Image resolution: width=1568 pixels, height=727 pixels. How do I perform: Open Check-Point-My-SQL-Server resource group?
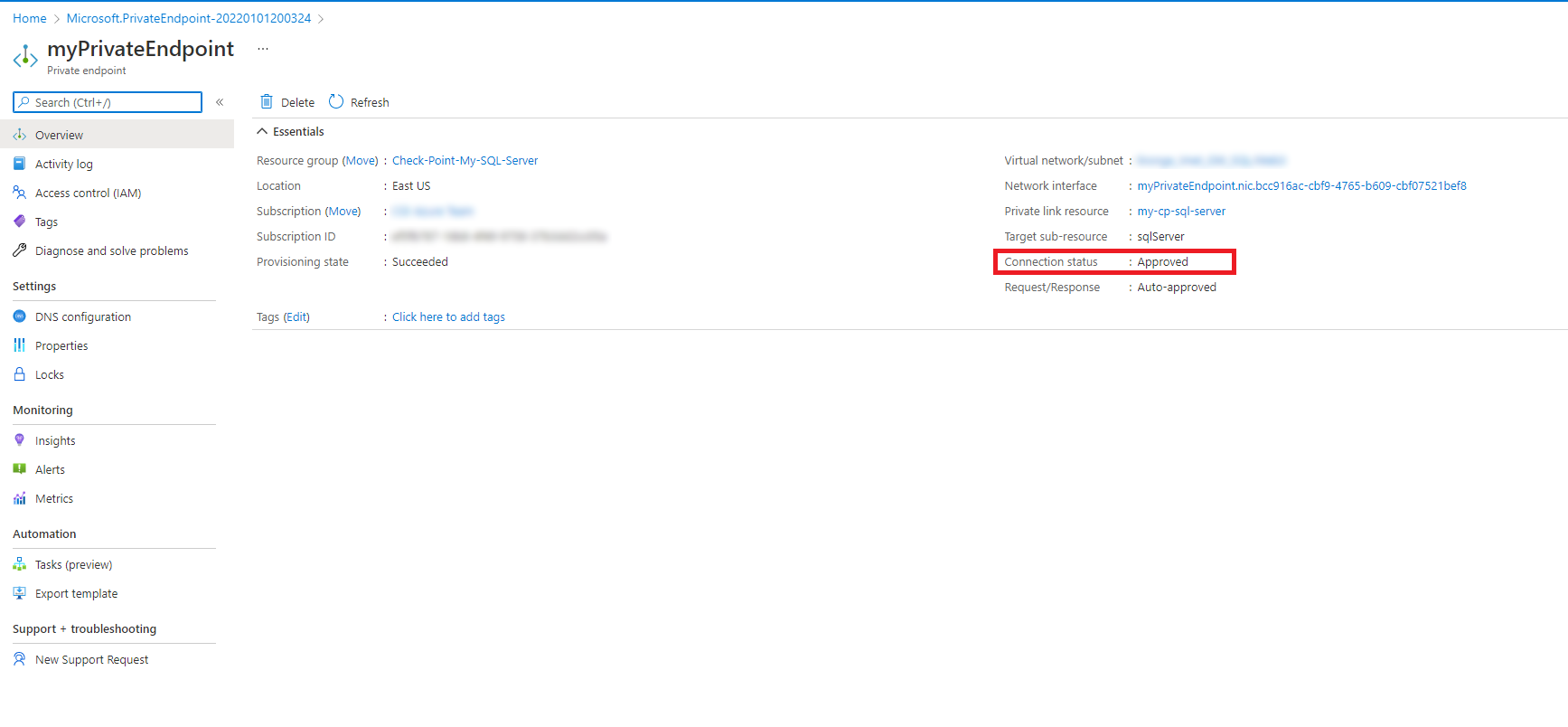pyautogui.click(x=465, y=160)
